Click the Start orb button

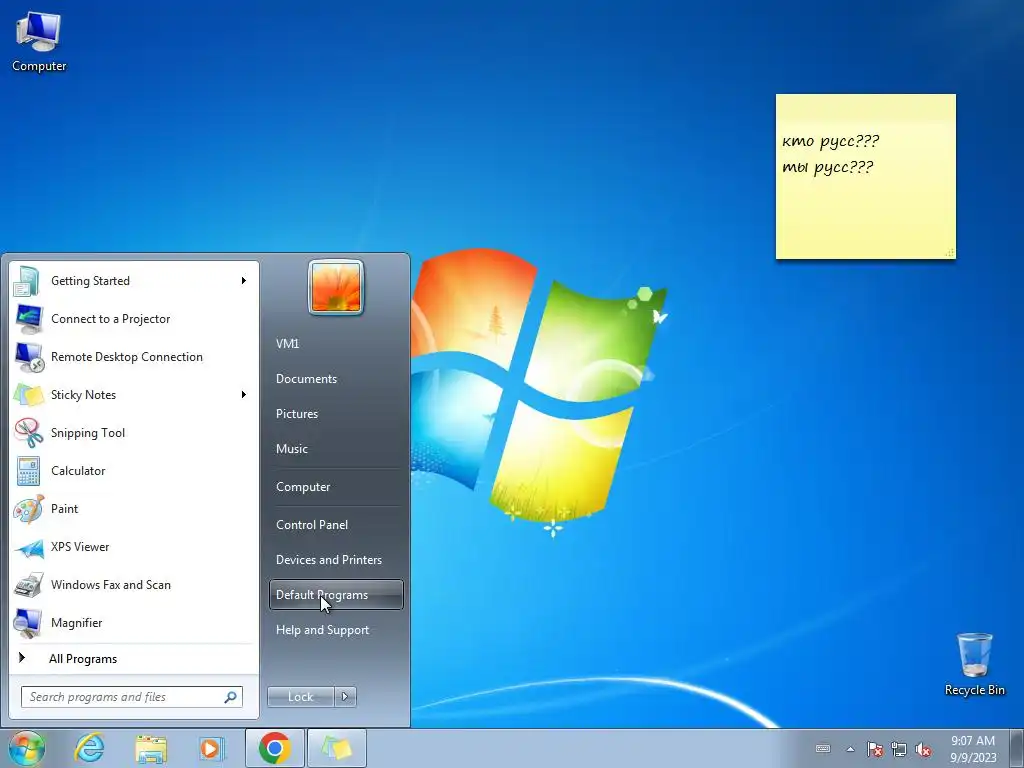pyautogui.click(x=27, y=748)
